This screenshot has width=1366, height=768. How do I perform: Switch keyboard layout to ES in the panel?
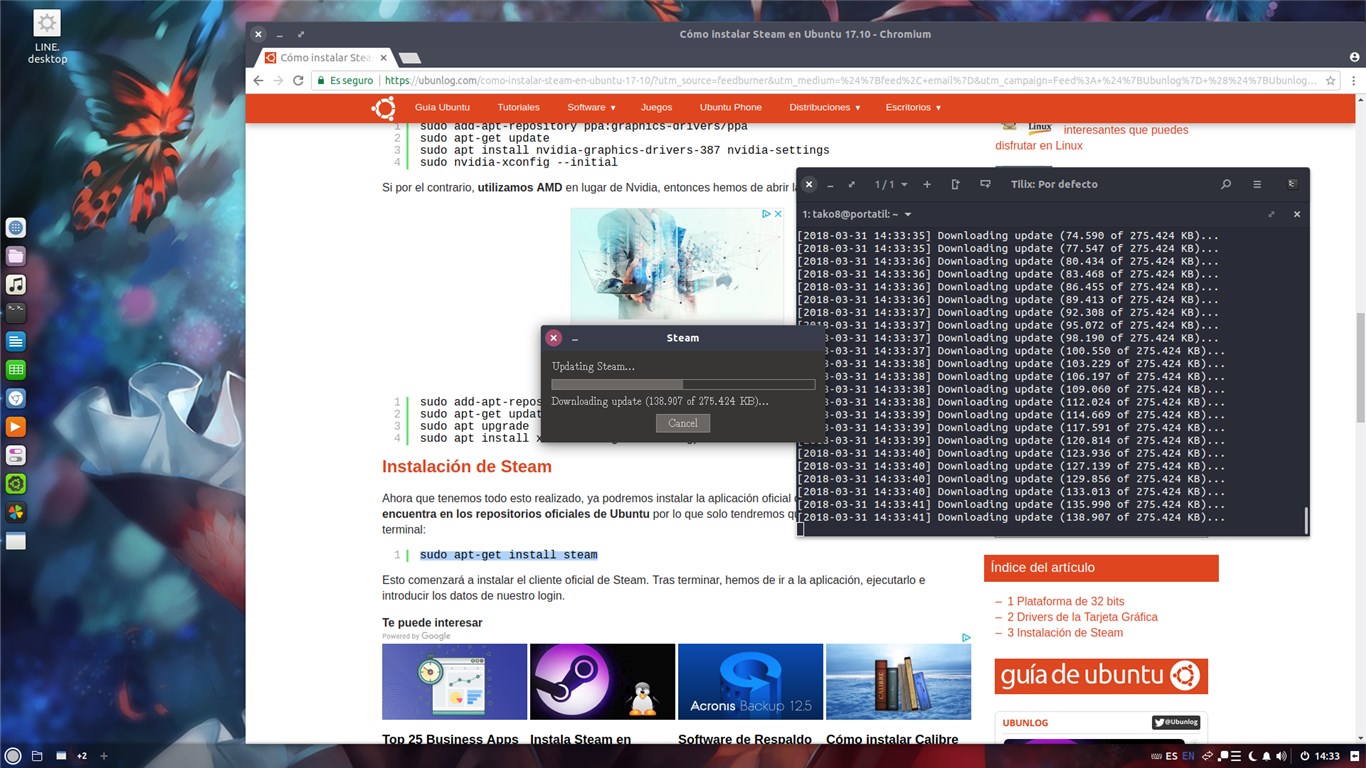(x=1171, y=756)
